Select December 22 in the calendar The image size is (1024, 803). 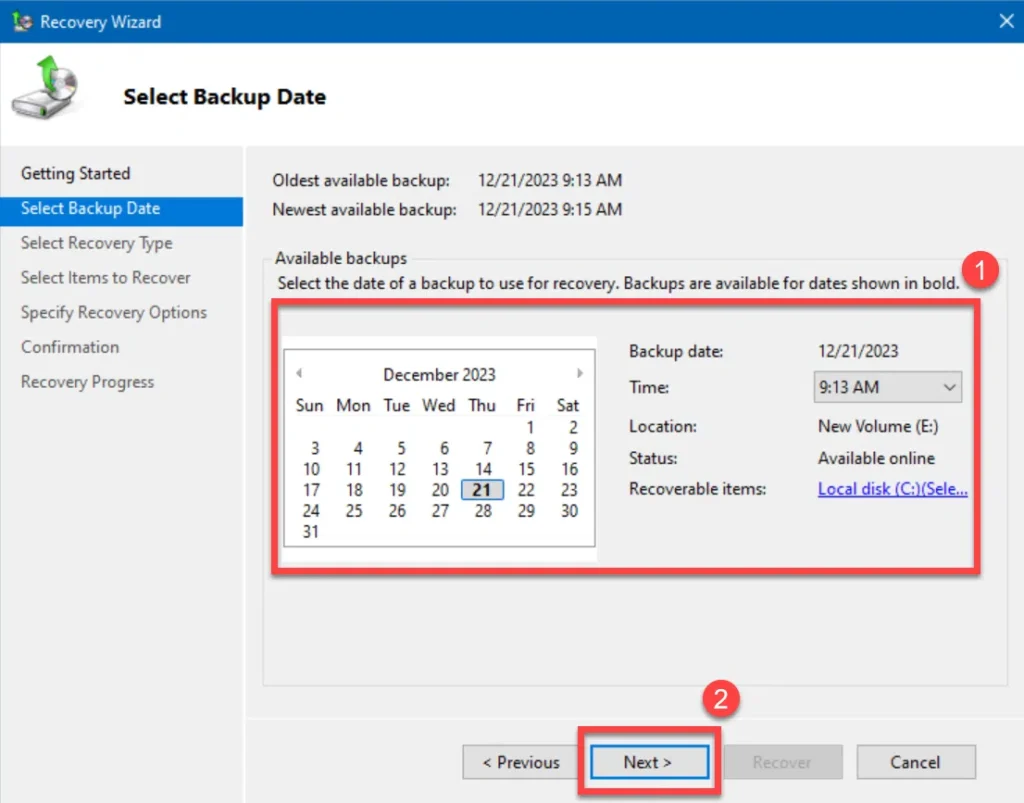point(526,490)
